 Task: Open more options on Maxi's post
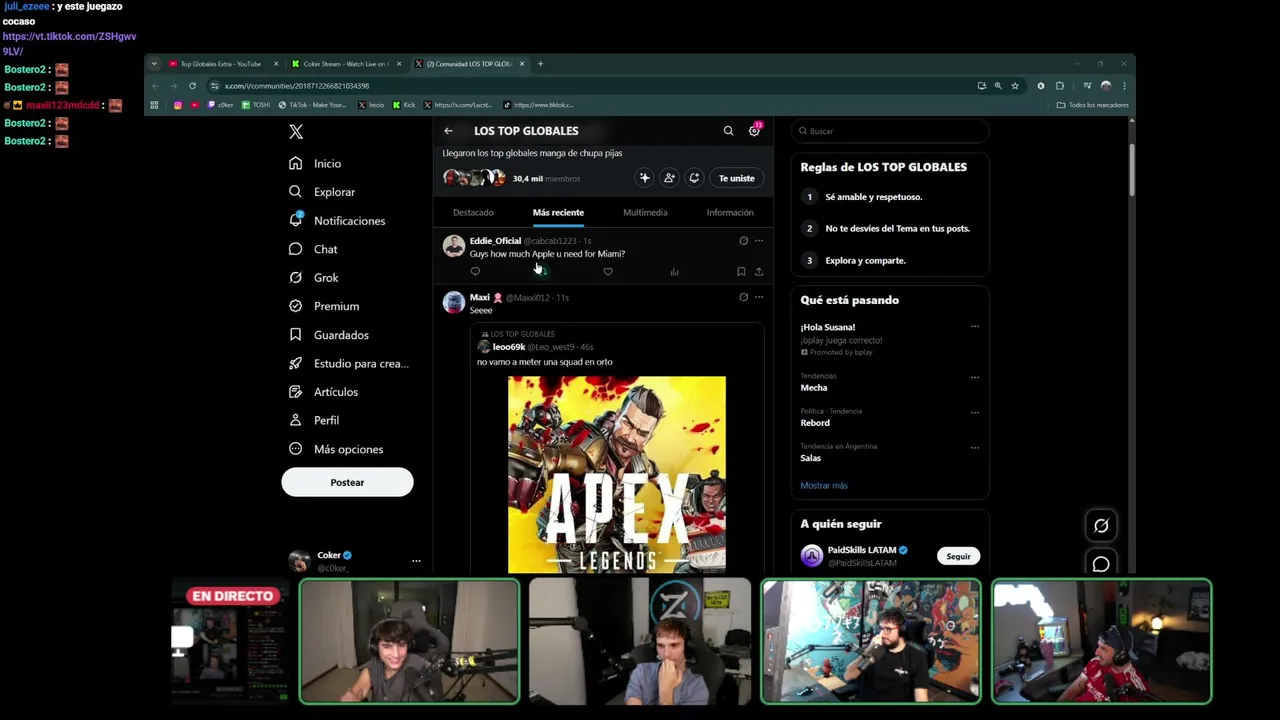[x=759, y=297]
